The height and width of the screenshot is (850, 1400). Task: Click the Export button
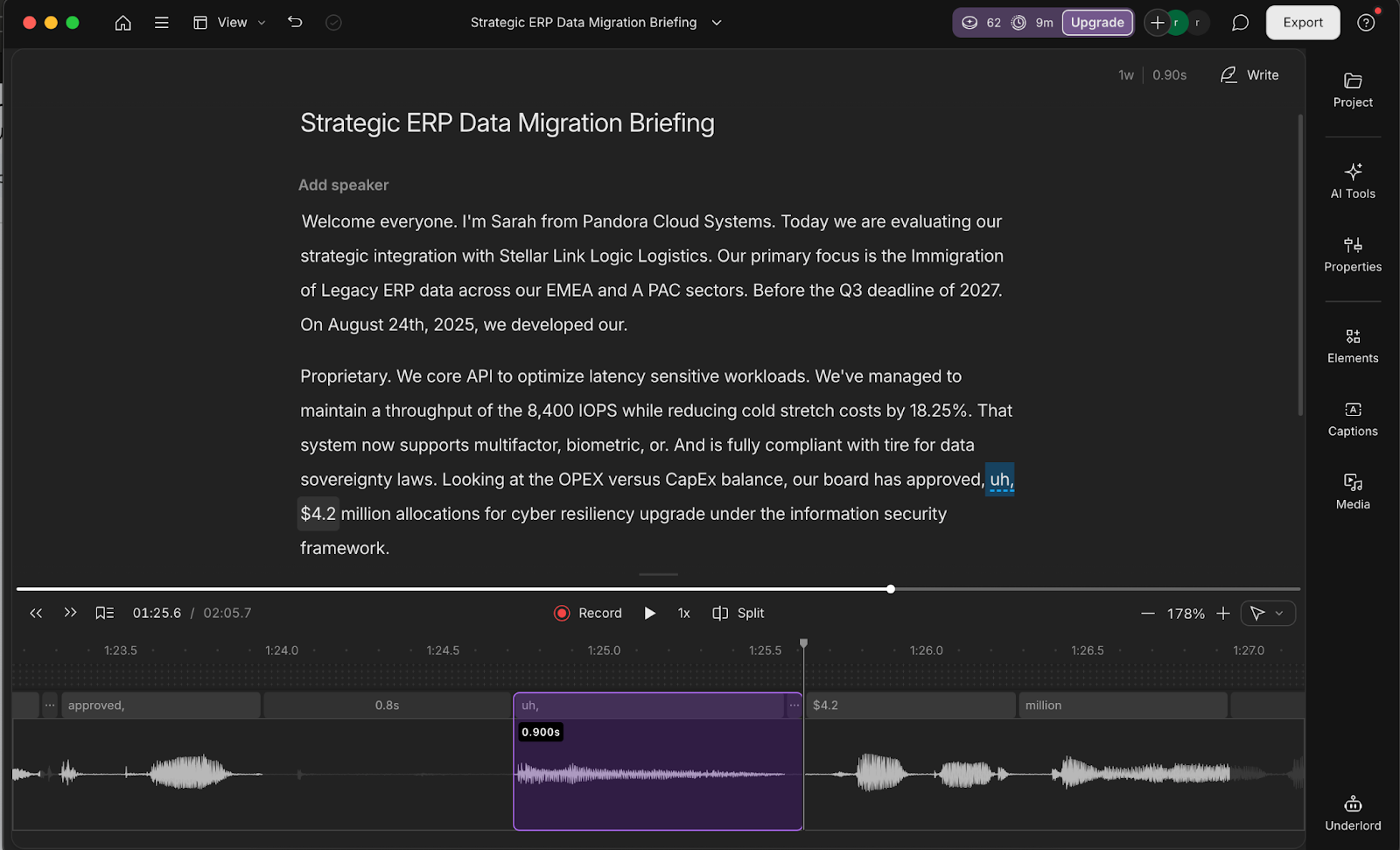pyautogui.click(x=1302, y=23)
